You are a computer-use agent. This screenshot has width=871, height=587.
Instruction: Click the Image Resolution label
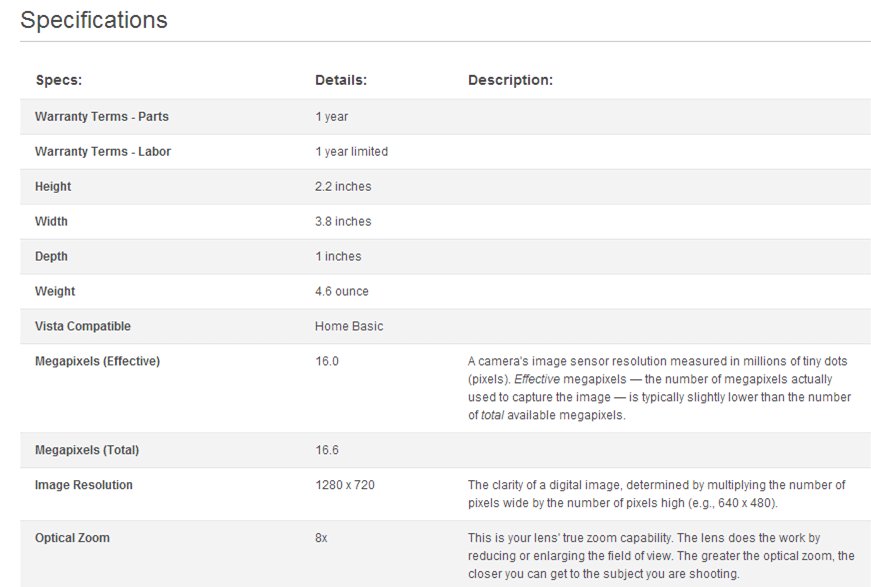[x=84, y=485]
